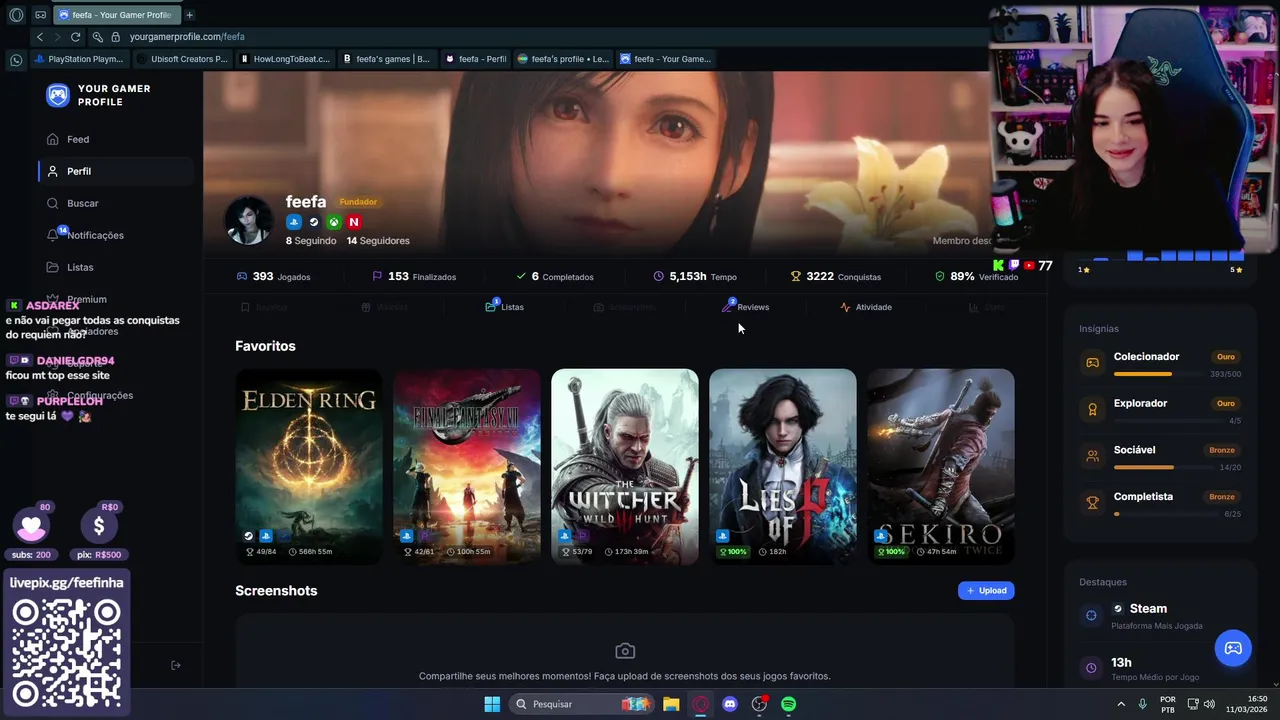The height and width of the screenshot is (720, 1280).
Task: Click the 153 Finalizados stat
Action: click(x=414, y=276)
